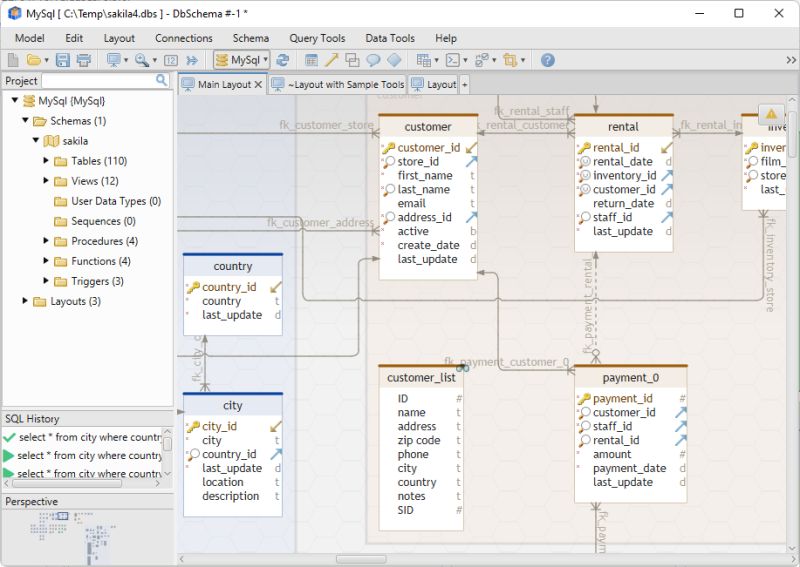Click the layout monitor icon in the toolbar
The image size is (800, 567).
pos(113,60)
